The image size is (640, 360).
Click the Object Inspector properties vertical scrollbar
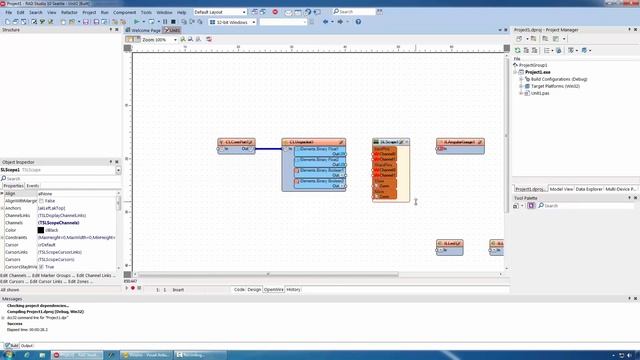pos(119,203)
